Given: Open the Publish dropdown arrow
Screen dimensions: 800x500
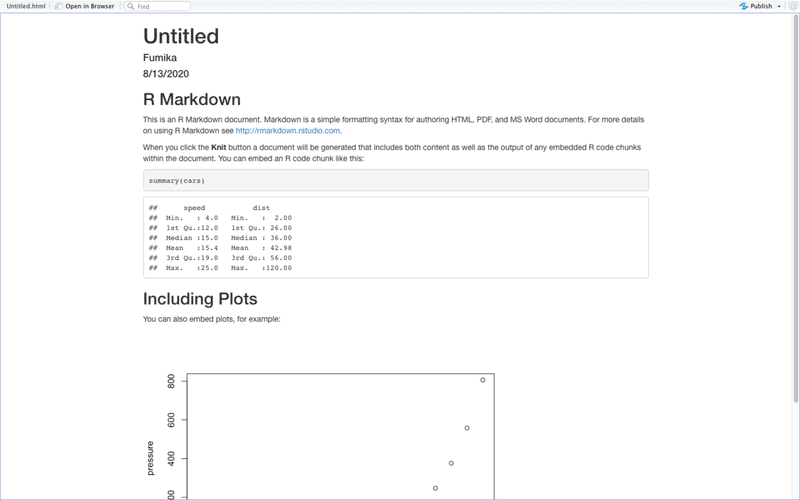Looking at the screenshot, I should coord(778,6).
